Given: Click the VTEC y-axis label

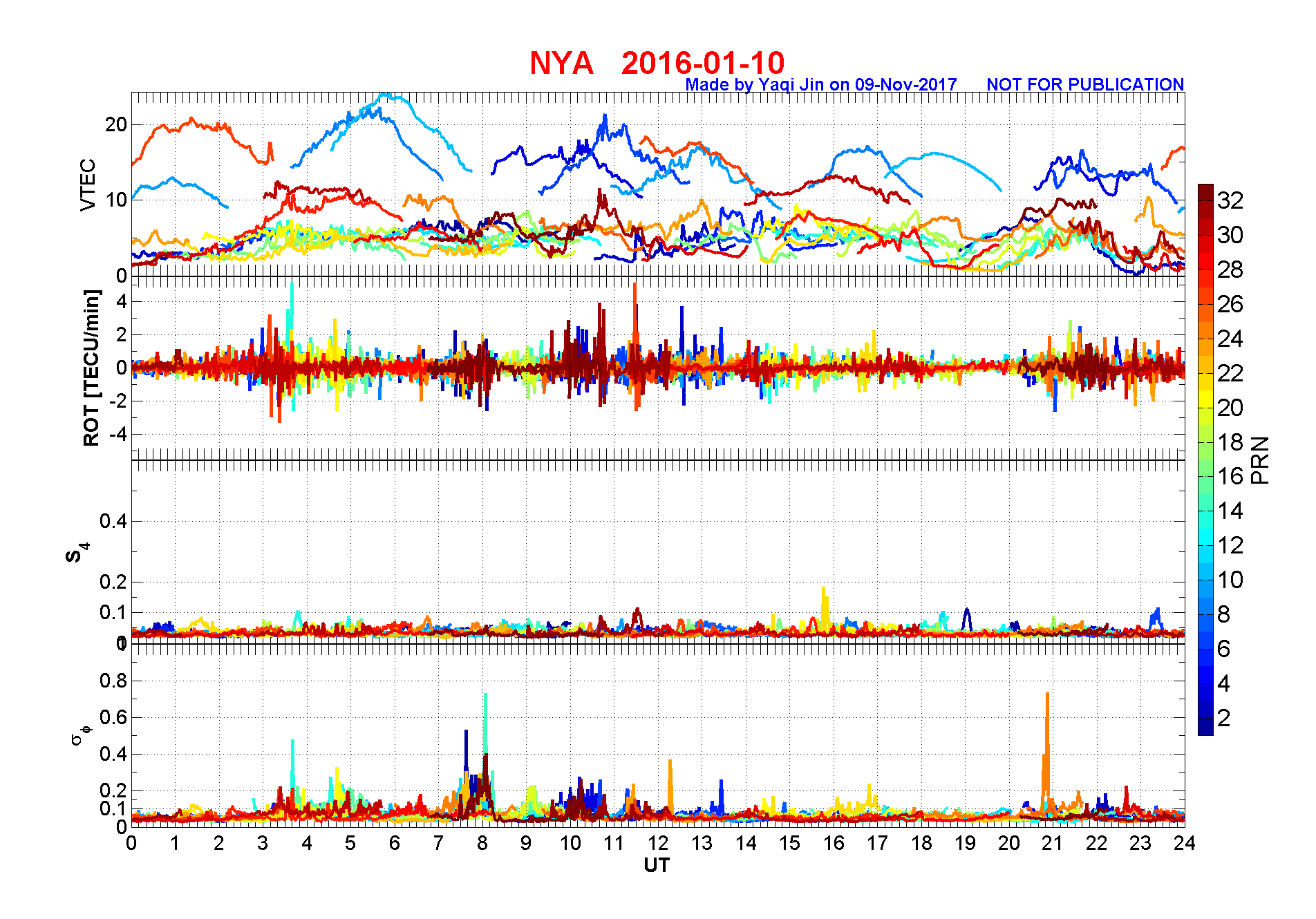Looking at the screenshot, I should click(x=88, y=184).
